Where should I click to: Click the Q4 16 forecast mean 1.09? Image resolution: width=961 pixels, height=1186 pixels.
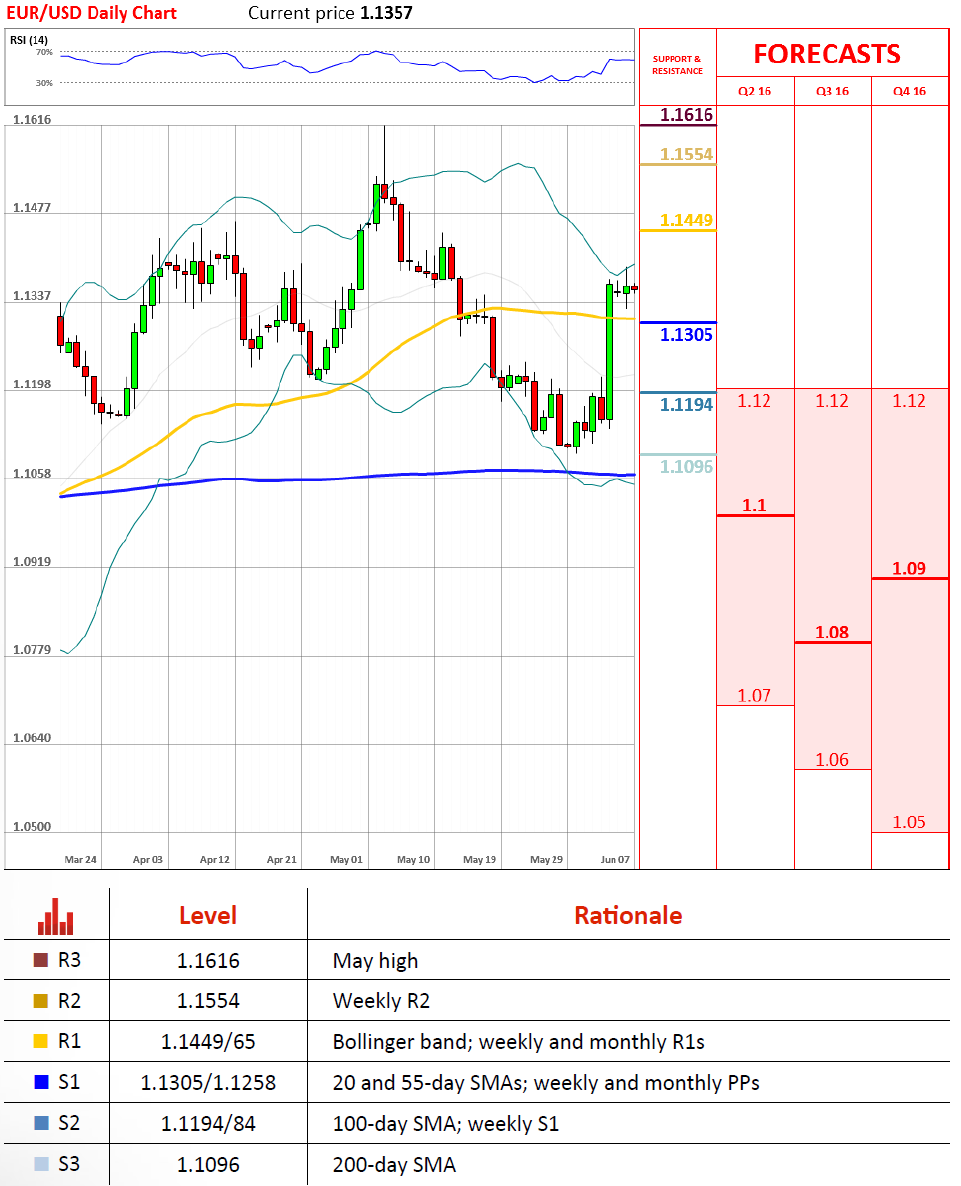[x=909, y=569]
